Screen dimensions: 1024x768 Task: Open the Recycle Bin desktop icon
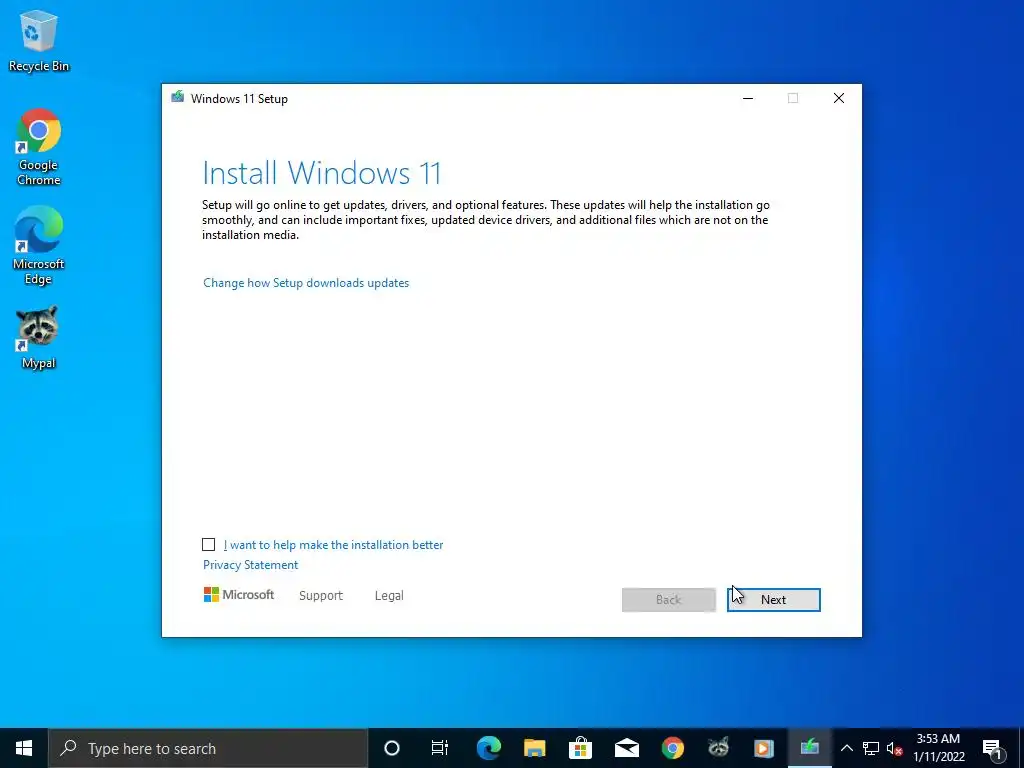point(39,40)
